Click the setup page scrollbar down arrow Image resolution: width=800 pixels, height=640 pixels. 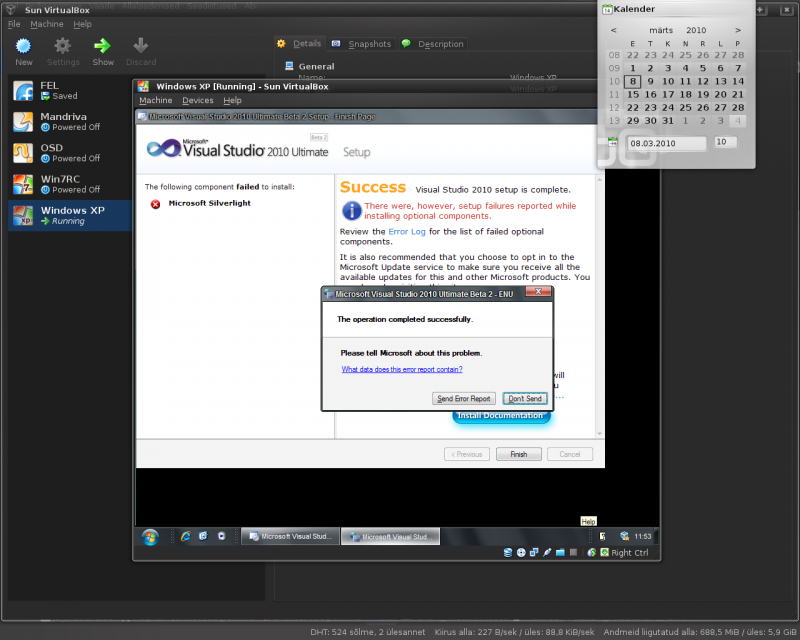click(x=599, y=434)
